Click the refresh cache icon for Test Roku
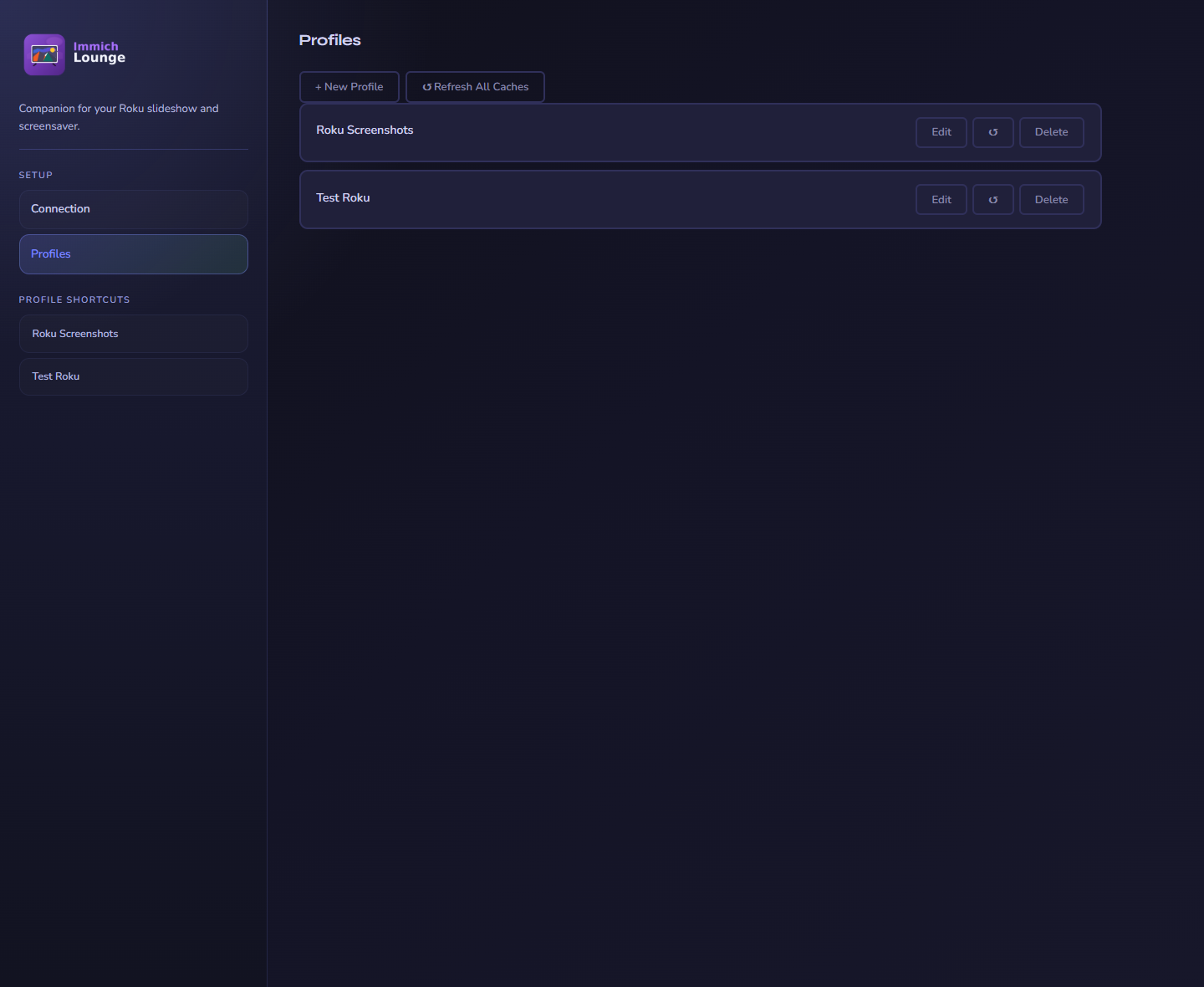Image resolution: width=1204 pixels, height=987 pixels. click(992, 199)
